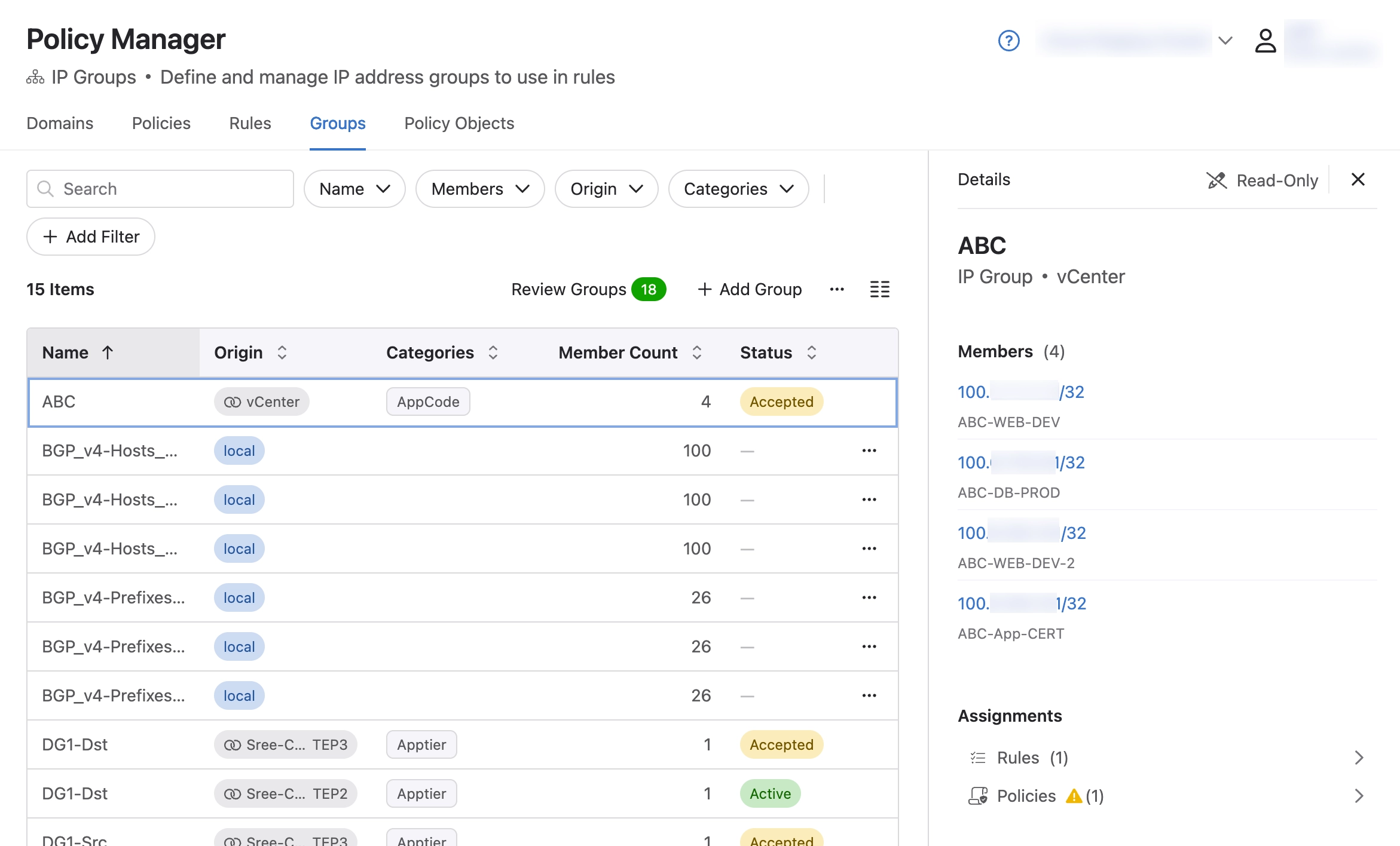Open the Categories filter dropdown
This screenshot has width=1400, height=846.
tap(739, 189)
